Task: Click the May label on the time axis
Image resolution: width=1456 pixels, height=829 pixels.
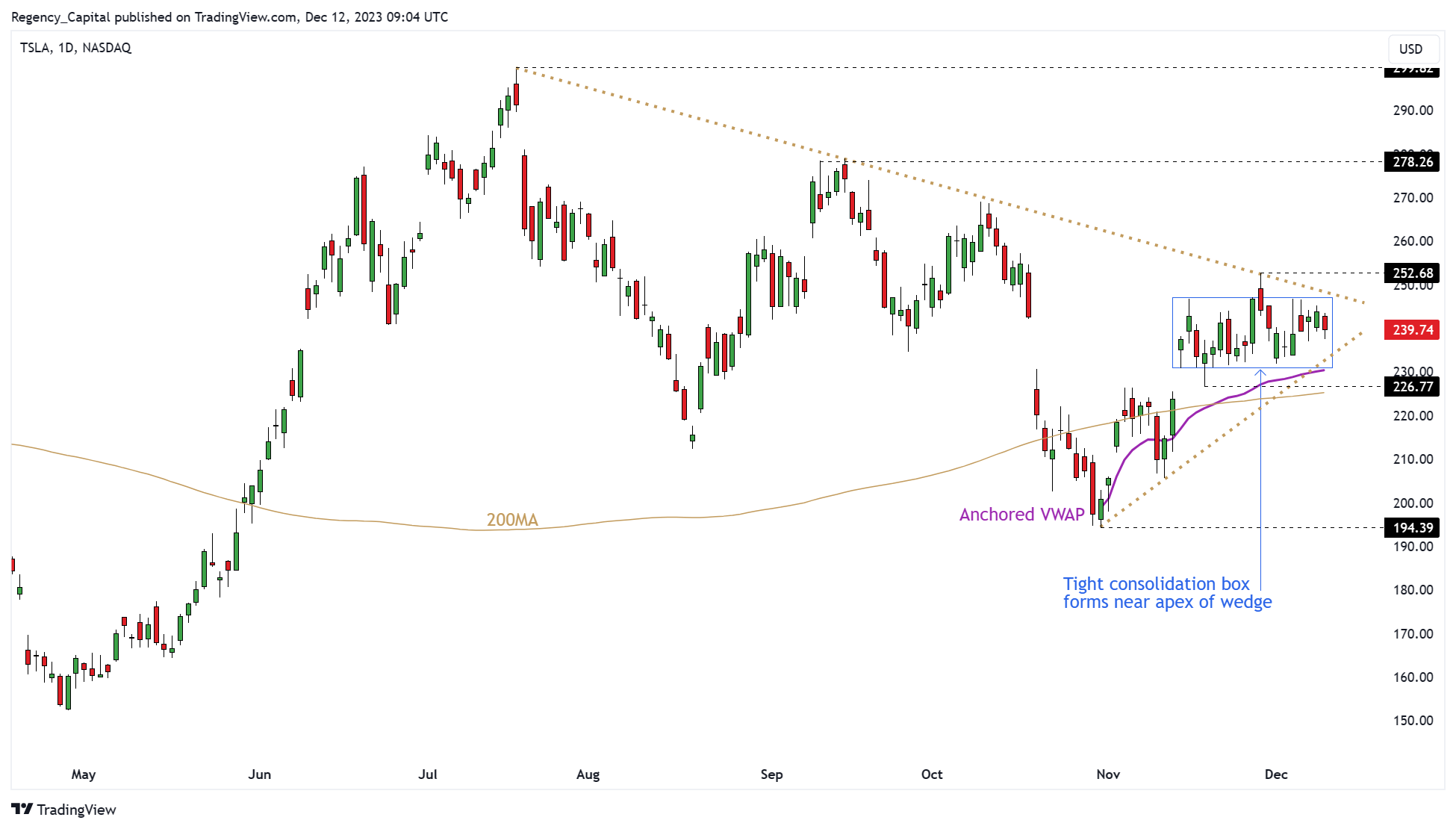Action: coord(84,774)
